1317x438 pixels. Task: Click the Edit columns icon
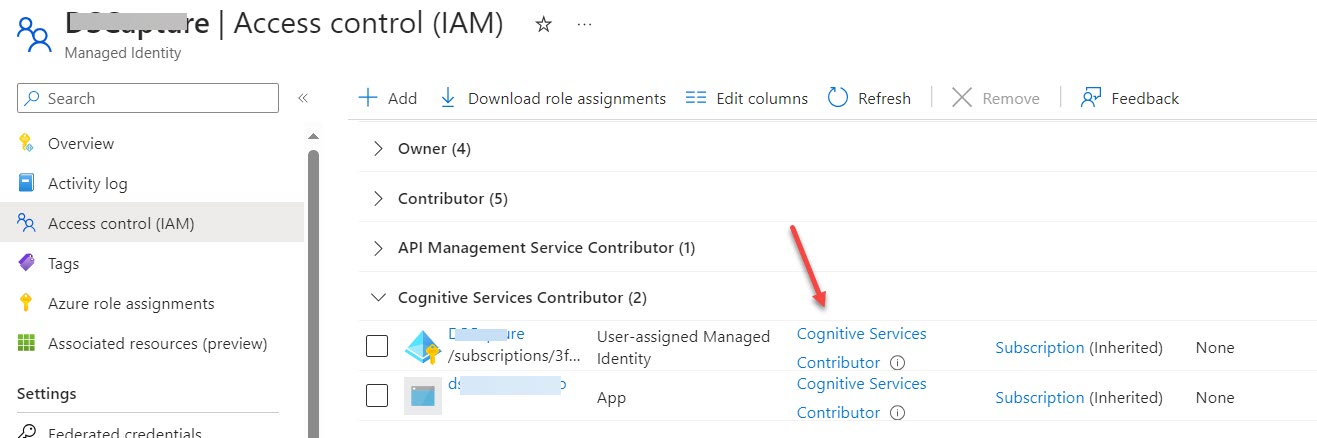pos(696,98)
